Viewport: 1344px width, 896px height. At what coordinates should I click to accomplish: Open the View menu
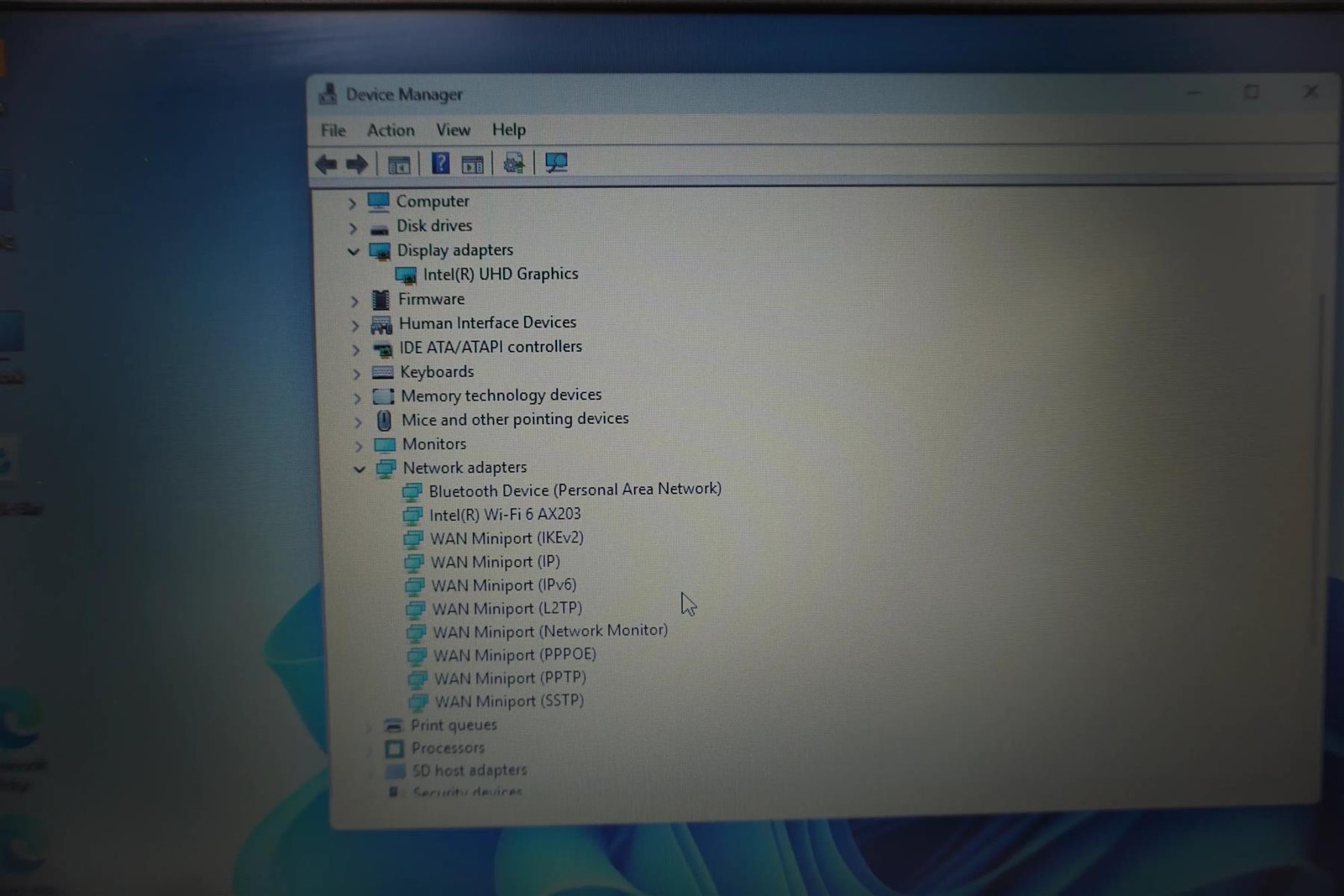tap(453, 129)
